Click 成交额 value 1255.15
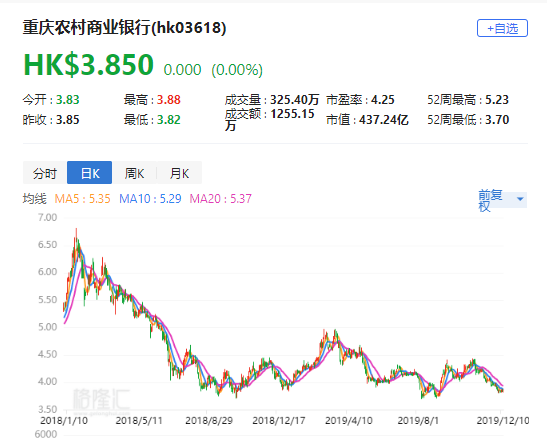547x439 pixels. click(x=293, y=114)
